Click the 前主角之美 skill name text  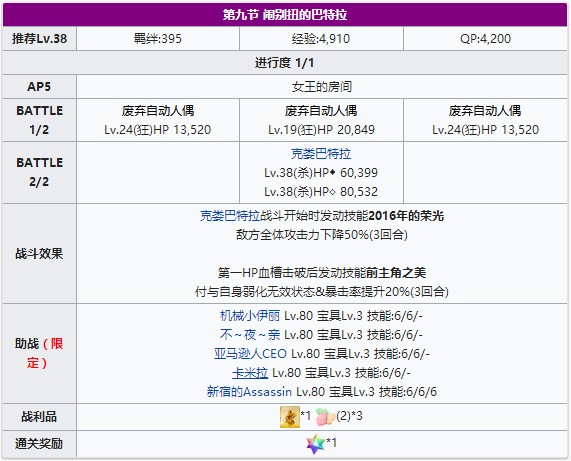point(396,272)
